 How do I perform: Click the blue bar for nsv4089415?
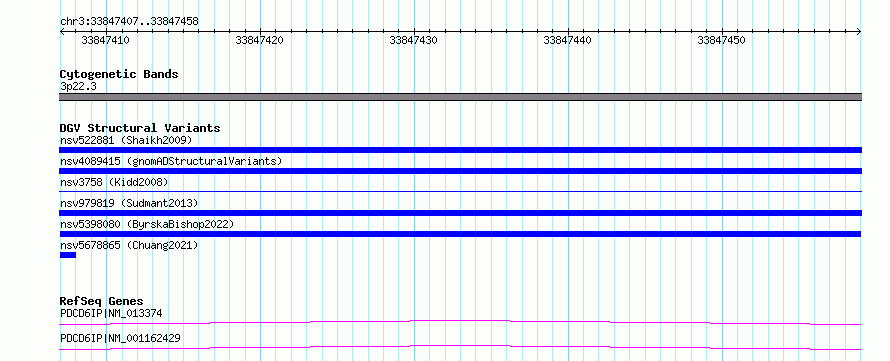tap(460, 171)
